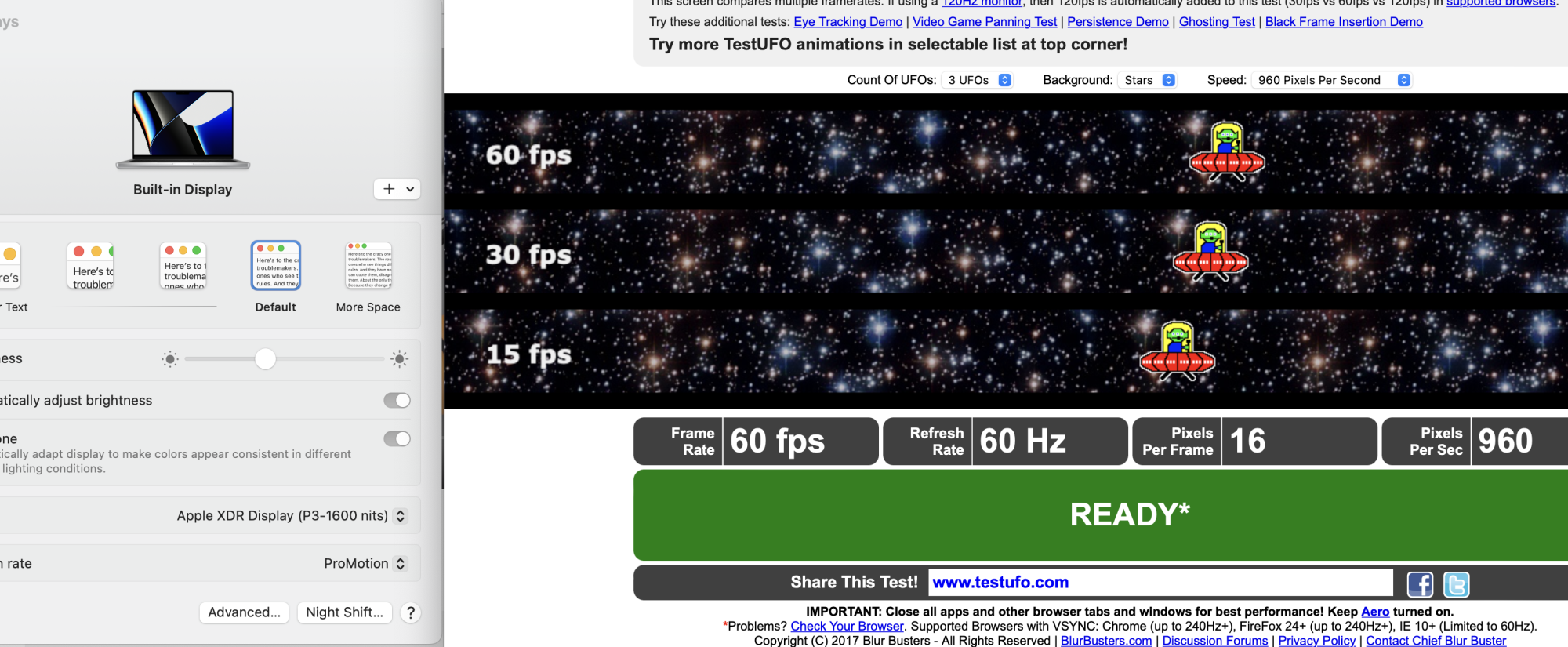Follow the 120Hz monitor link
The width and height of the screenshot is (1568, 647).
tap(982, 3)
